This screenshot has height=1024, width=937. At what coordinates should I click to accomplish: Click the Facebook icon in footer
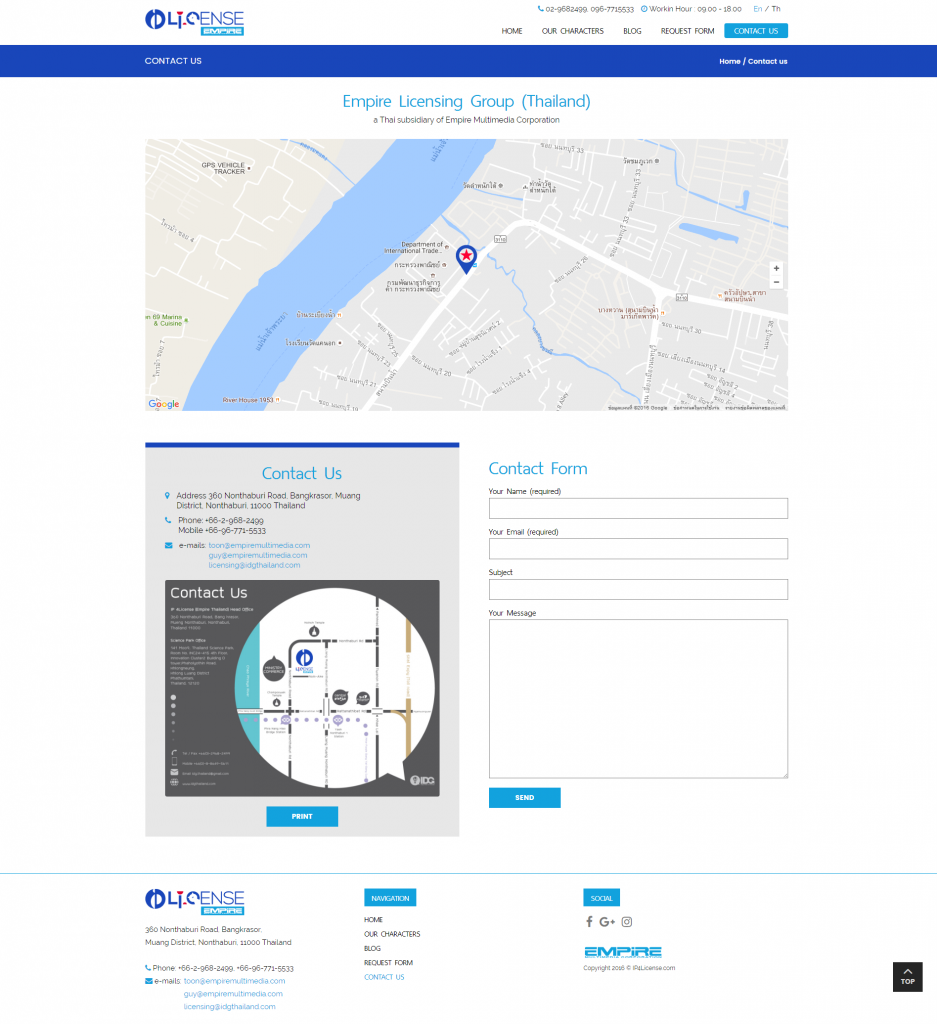pos(589,922)
